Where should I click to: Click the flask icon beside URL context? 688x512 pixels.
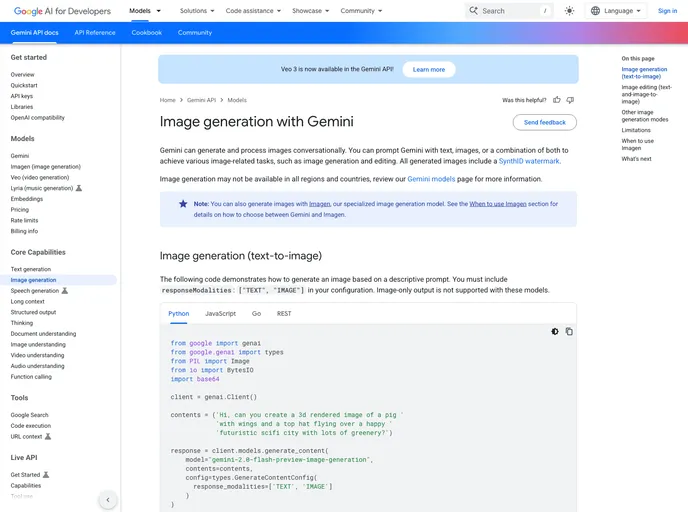pyautogui.click(x=48, y=437)
